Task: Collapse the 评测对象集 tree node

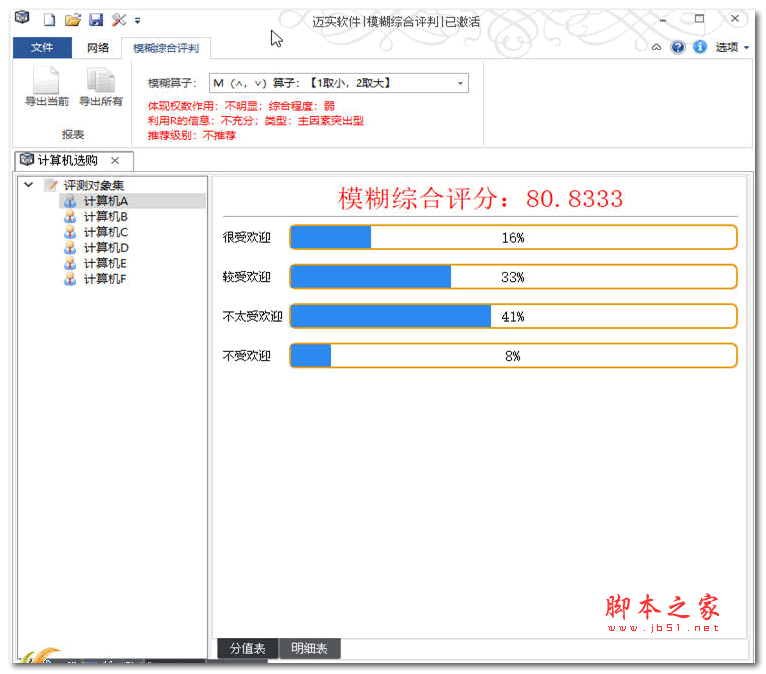Action: tap(28, 185)
